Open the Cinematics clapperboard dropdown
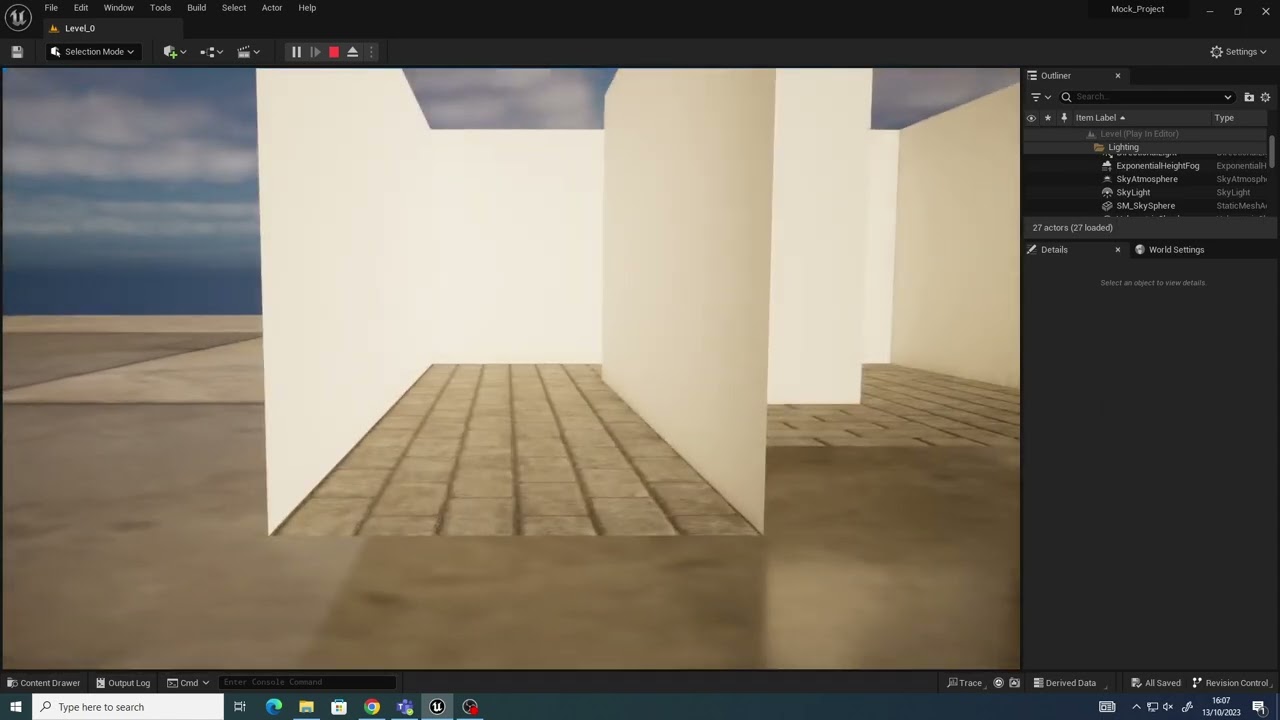Viewport: 1280px width, 720px height. click(249, 52)
